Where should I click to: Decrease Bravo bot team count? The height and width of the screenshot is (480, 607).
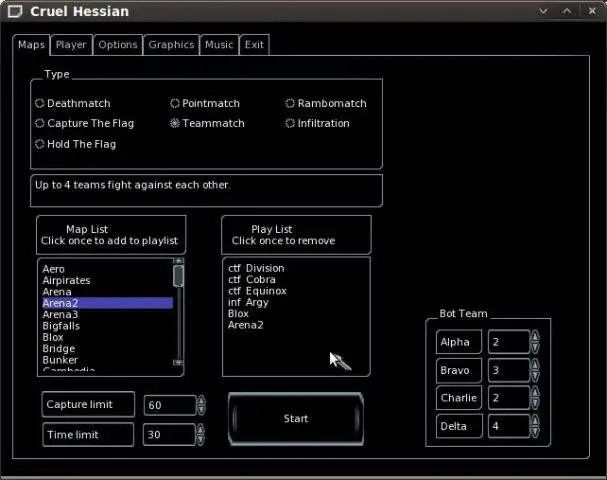click(x=535, y=376)
